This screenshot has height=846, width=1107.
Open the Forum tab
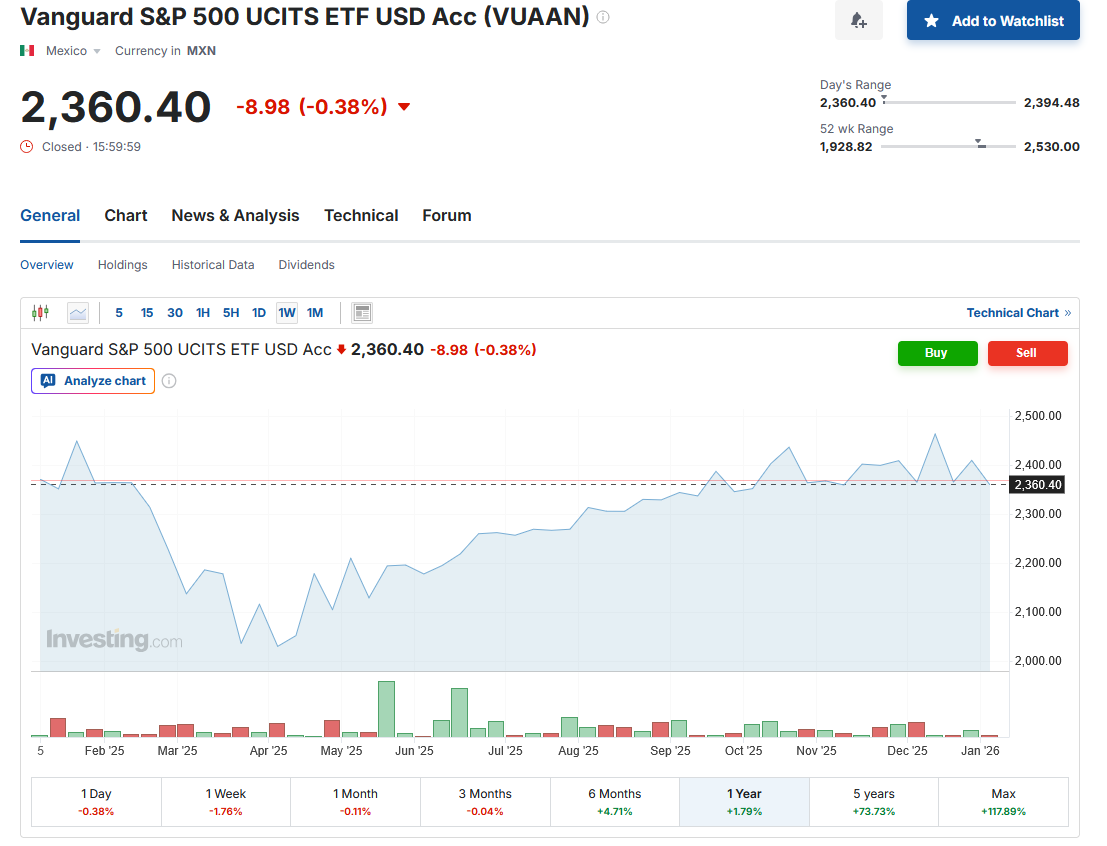pyautogui.click(x=447, y=215)
